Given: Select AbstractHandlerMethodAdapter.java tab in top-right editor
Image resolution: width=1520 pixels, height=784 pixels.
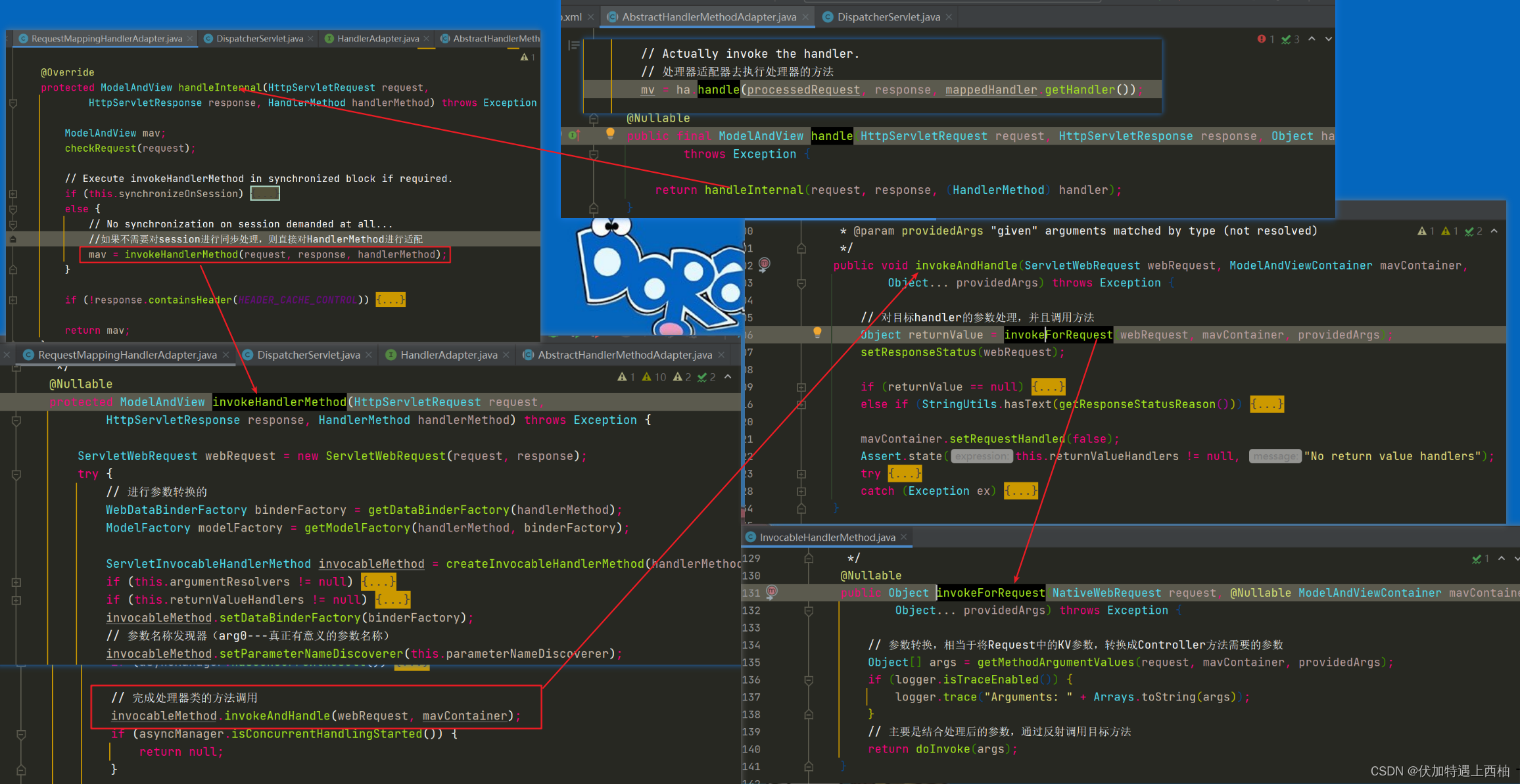Looking at the screenshot, I should click(x=709, y=17).
